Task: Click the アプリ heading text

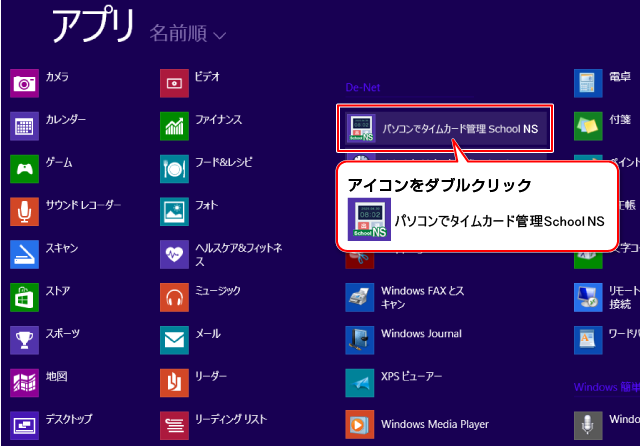Action: click(x=93, y=25)
